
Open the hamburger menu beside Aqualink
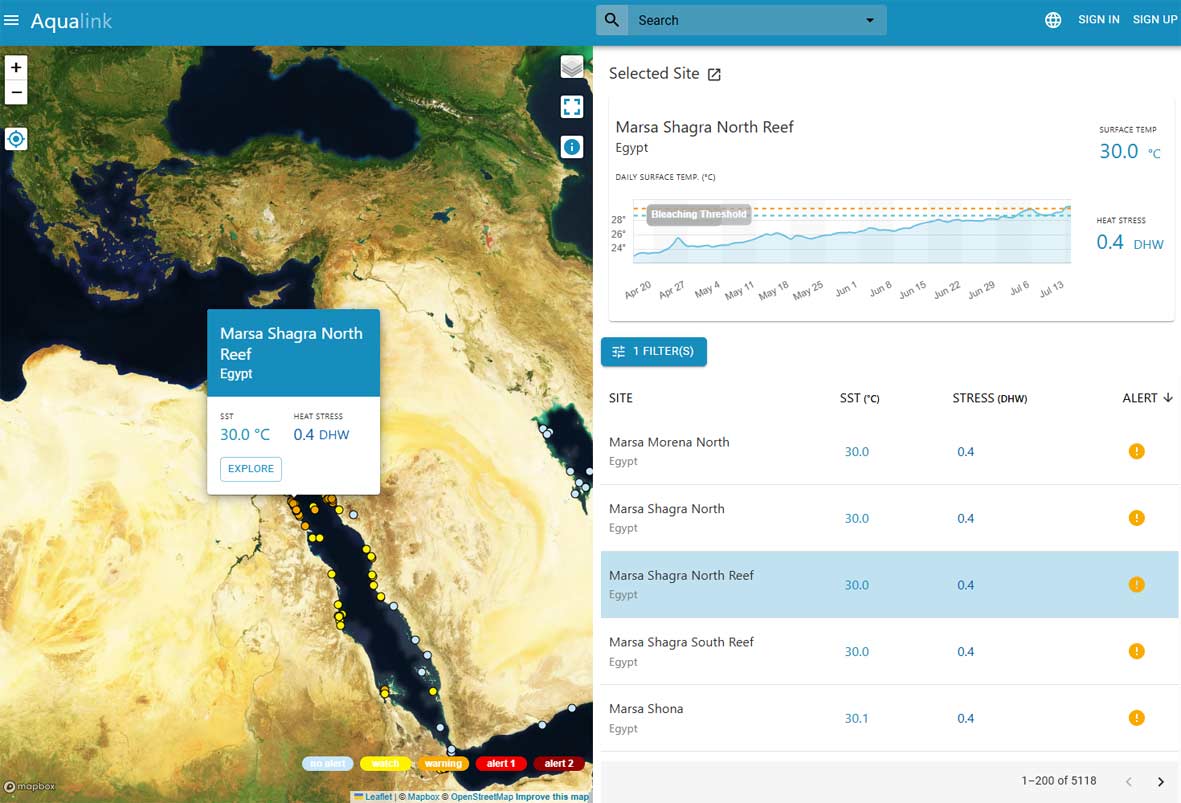click(12, 20)
